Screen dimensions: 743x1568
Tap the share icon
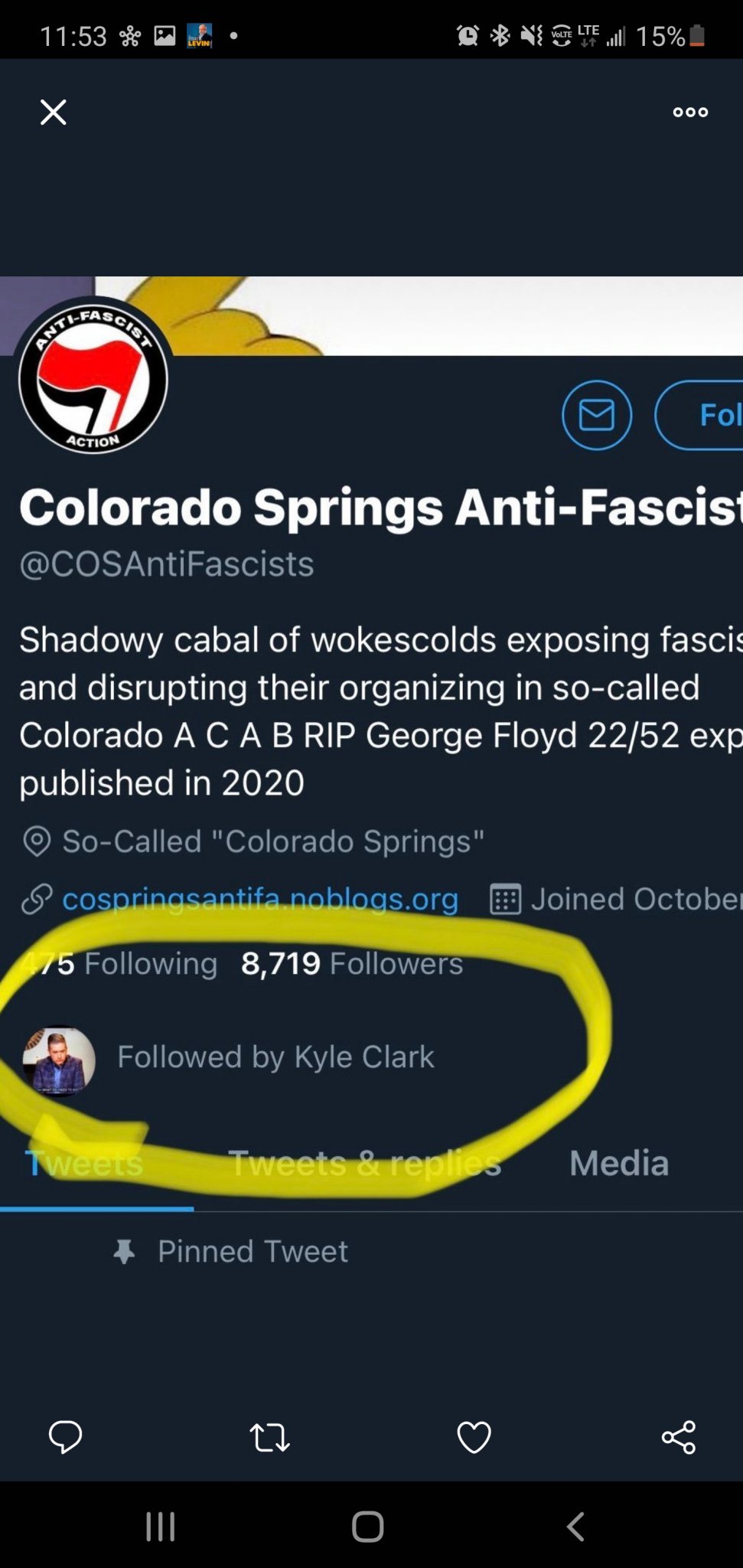pos(678,1437)
